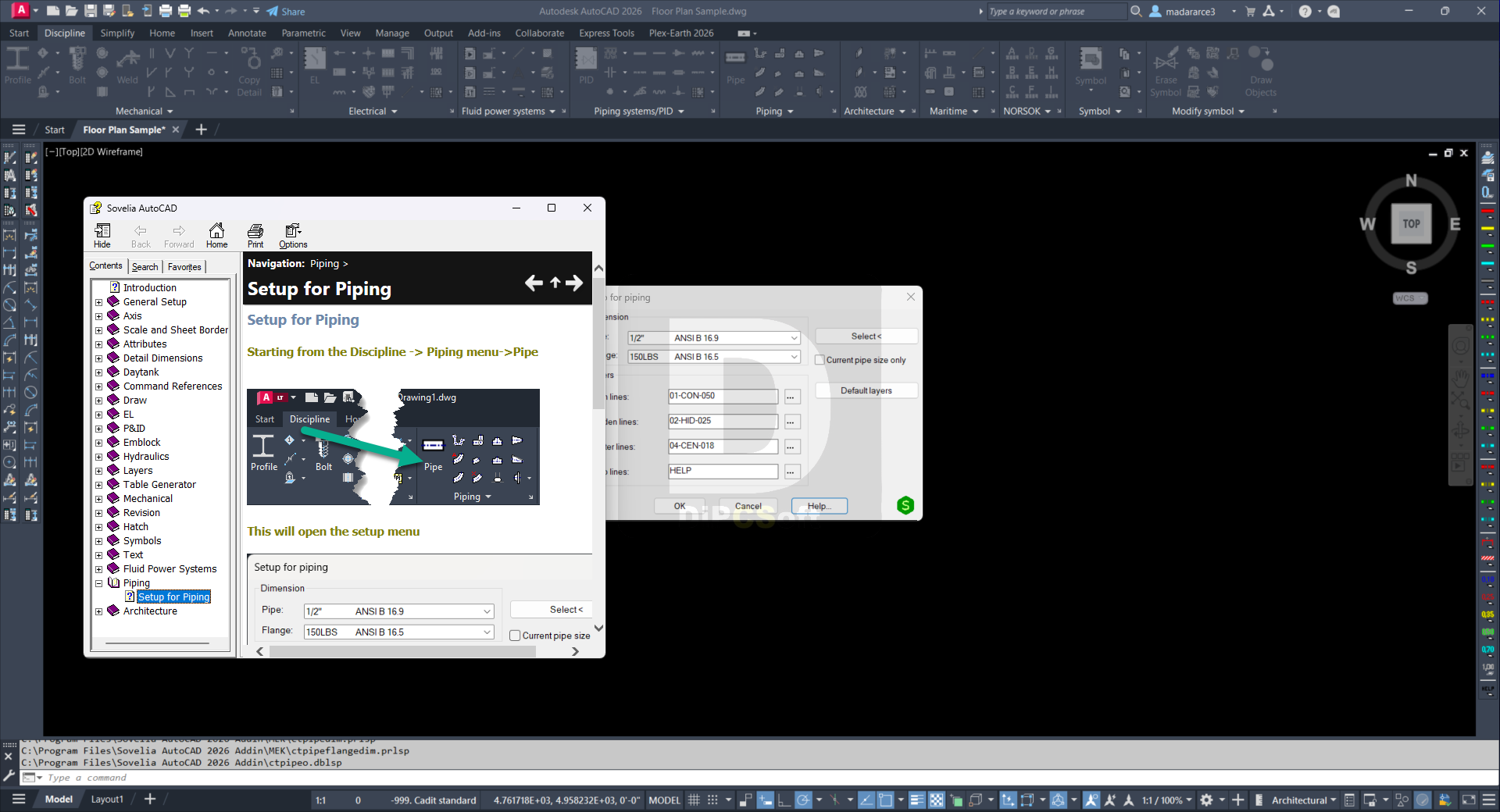The image size is (1500, 812).
Task: Open the Express Tools ribbon tab
Action: click(x=607, y=33)
